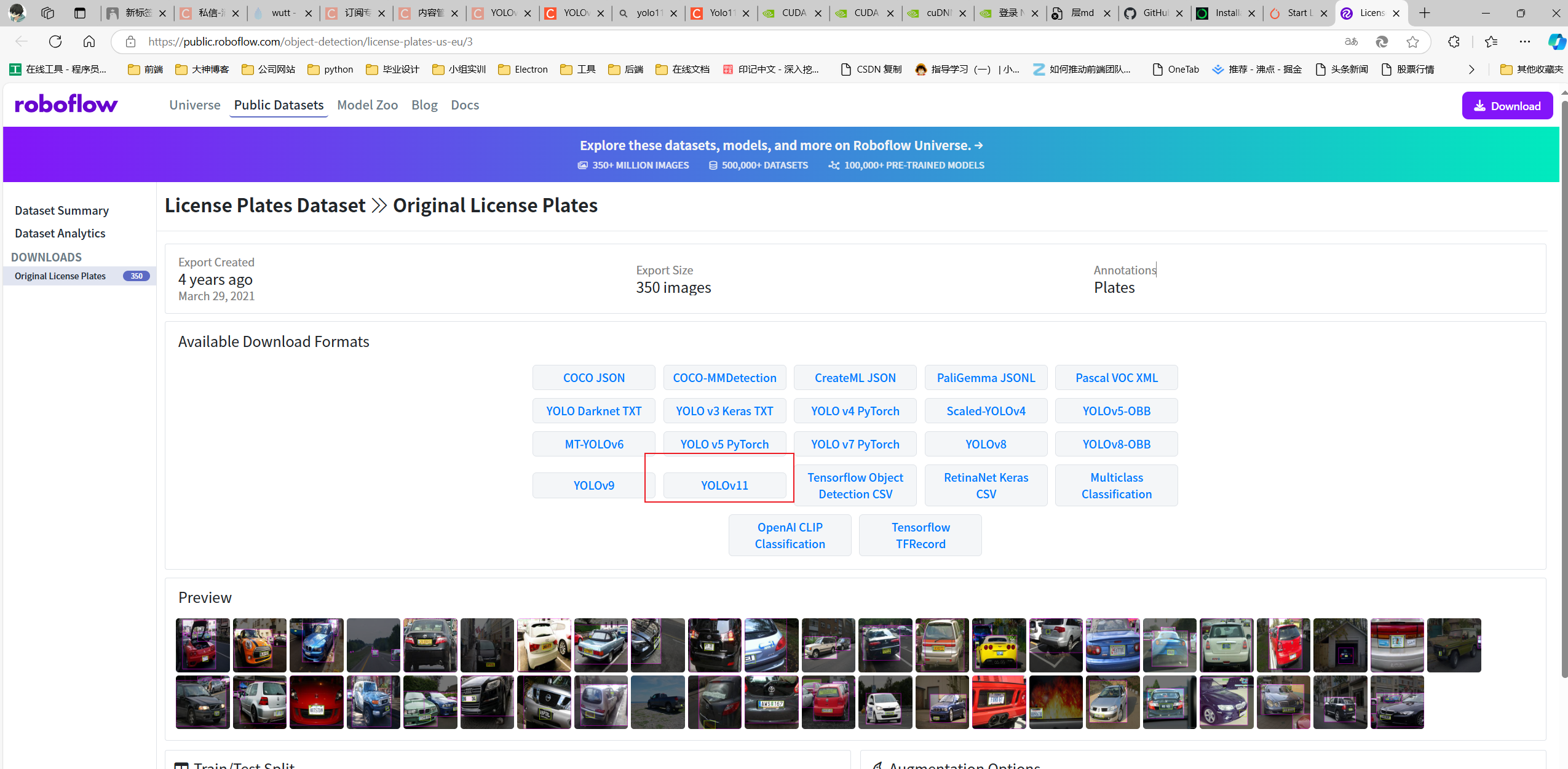Click the translate page icon

[x=1351, y=42]
